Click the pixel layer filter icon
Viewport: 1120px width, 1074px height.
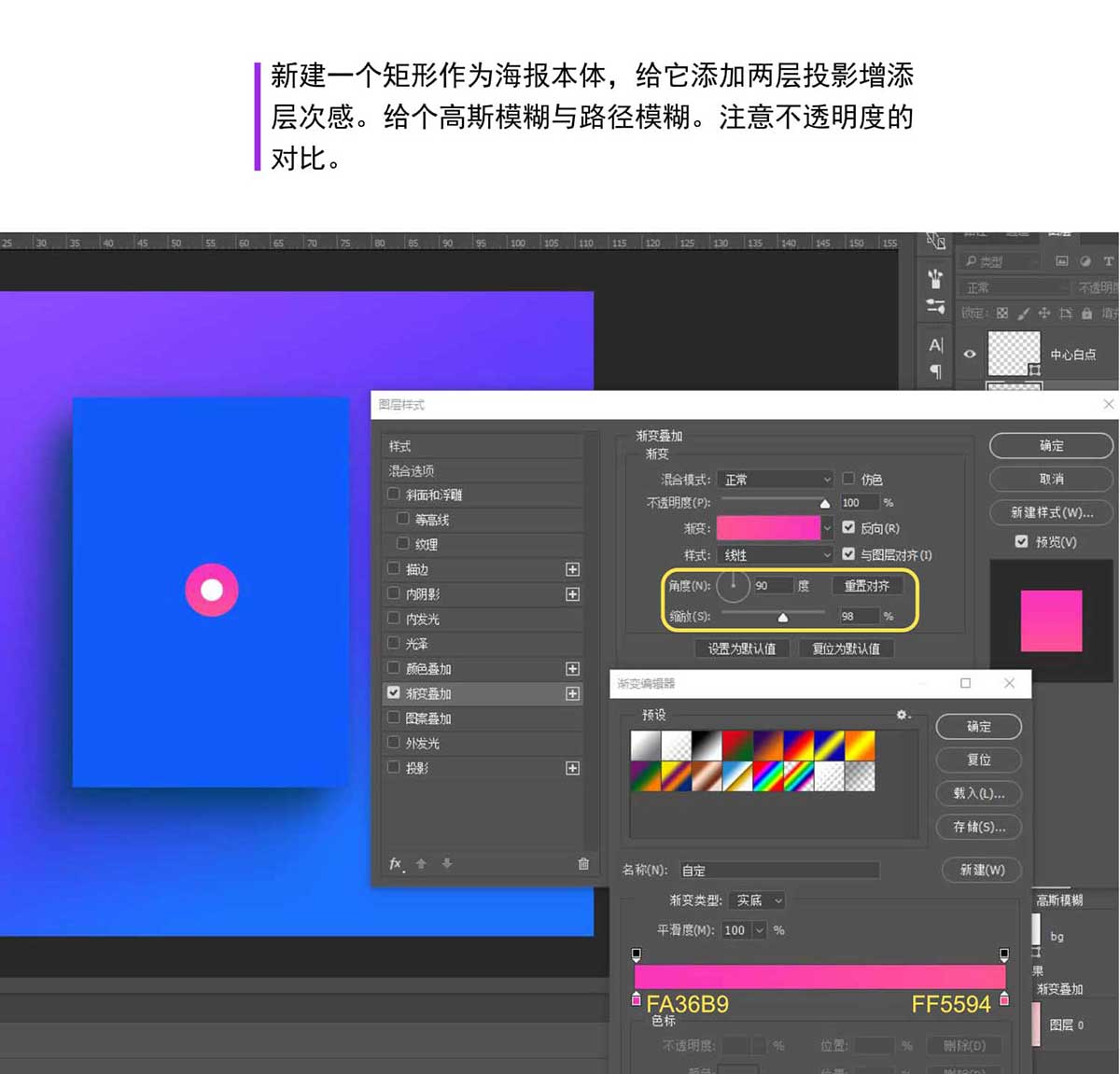[x=1062, y=260]
